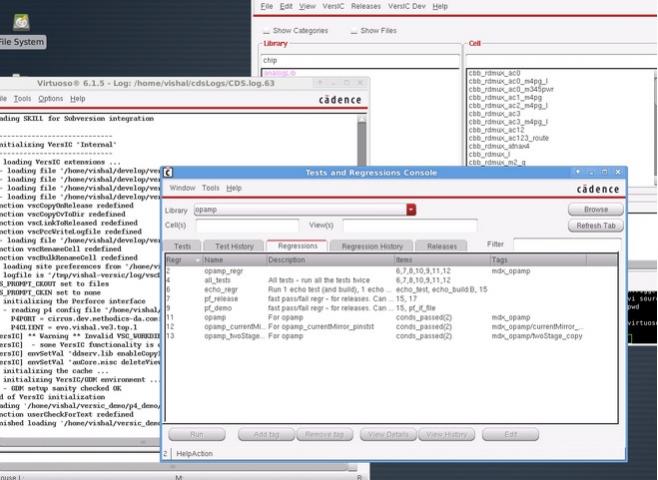Open Tools menu in Tests and Regressions Console
This screenshot has height=480, width=658.
pos(211,188)
